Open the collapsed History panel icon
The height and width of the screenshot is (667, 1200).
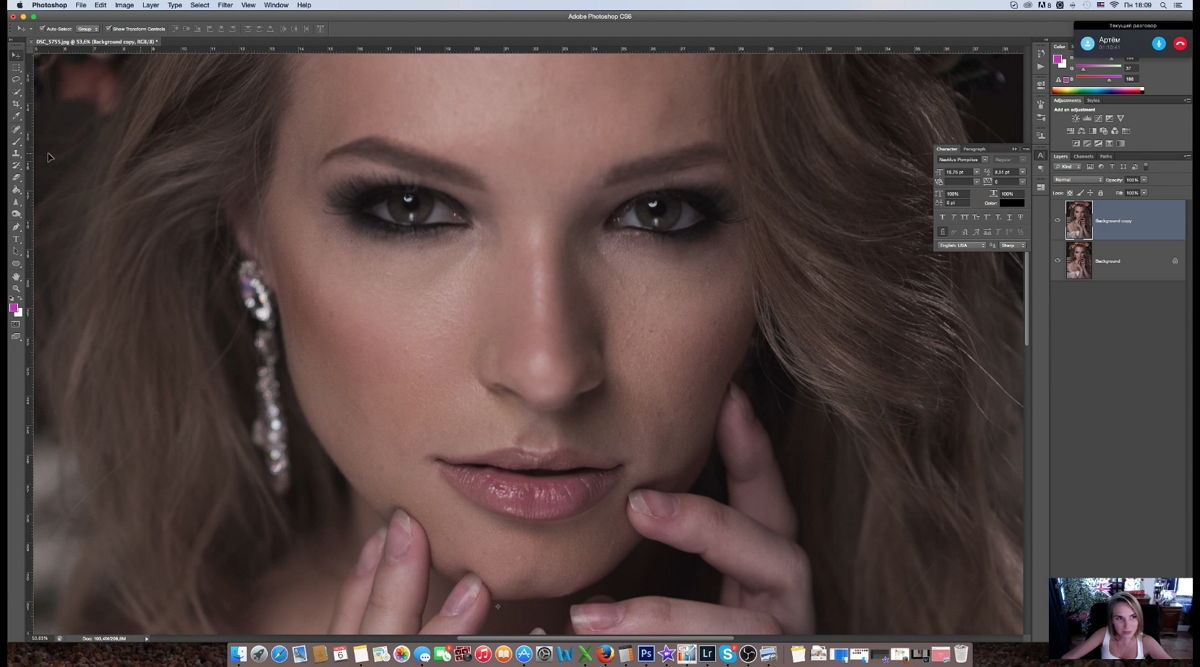click(1041, 54)
